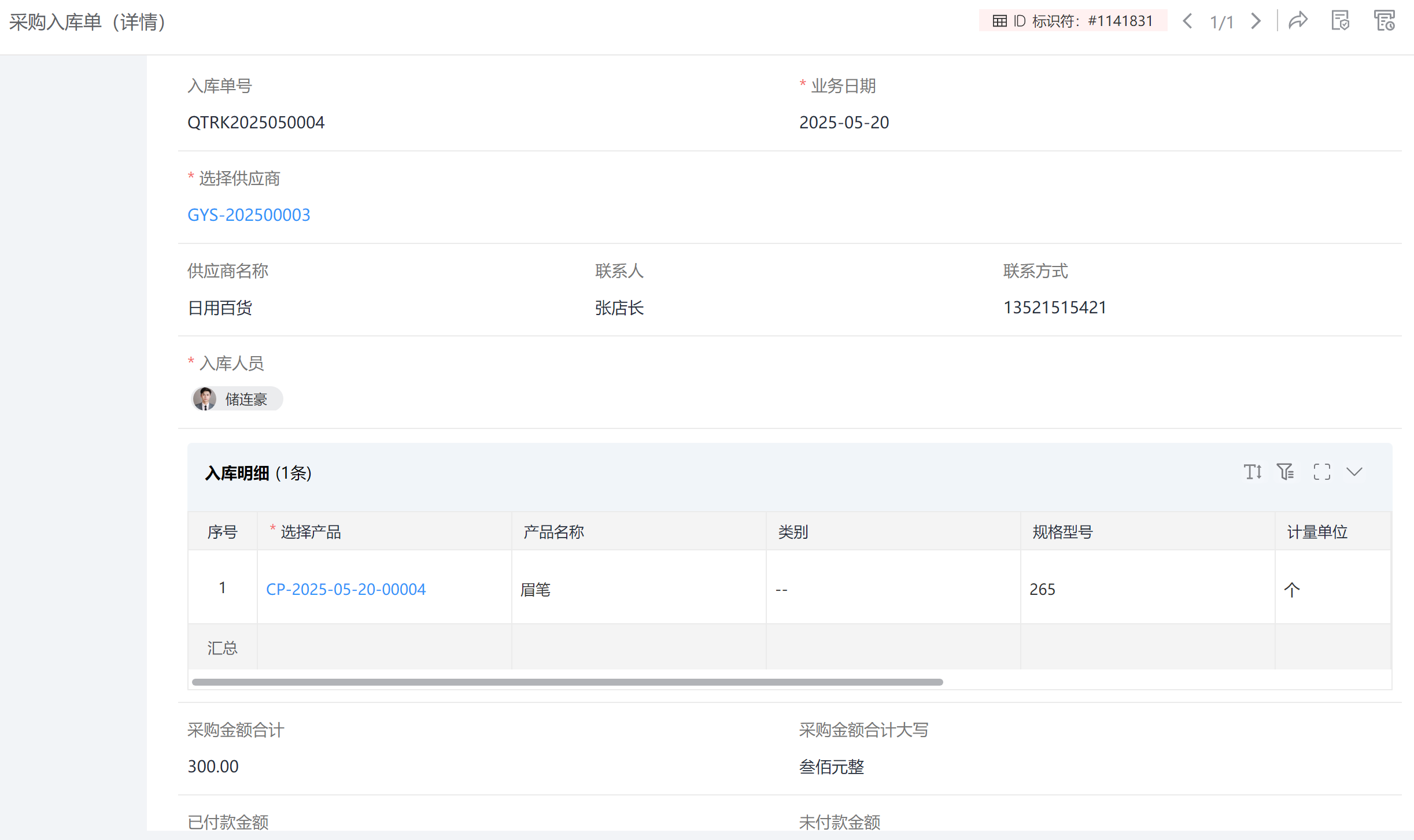The width and height of the screenshot is (1414, 840).
Task: Open supplier link GYS-202500003
Action: [x=249, y=214]
